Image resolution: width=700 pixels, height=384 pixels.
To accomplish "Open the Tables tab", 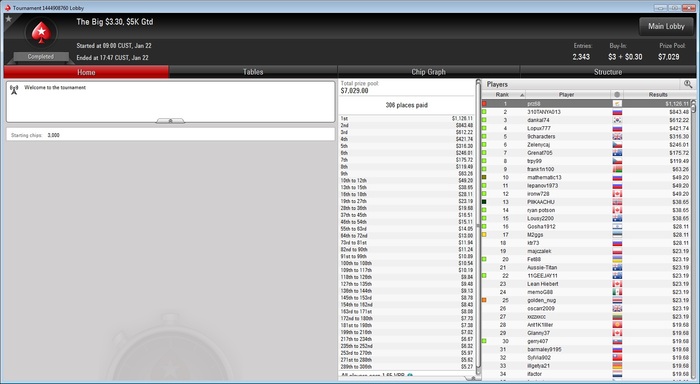I will click(x=253, y=72).
